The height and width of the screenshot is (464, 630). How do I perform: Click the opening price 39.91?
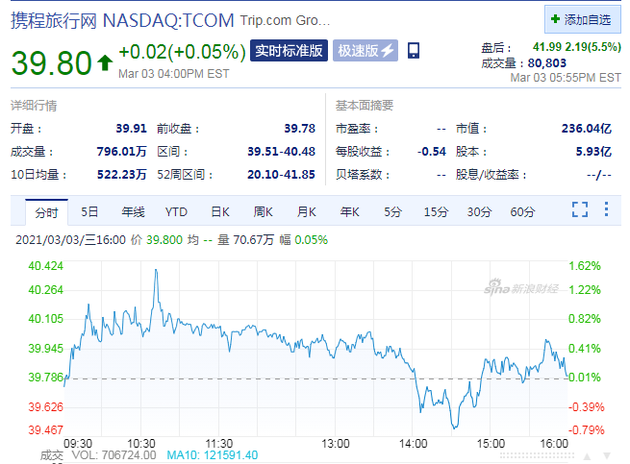[131, 129]
